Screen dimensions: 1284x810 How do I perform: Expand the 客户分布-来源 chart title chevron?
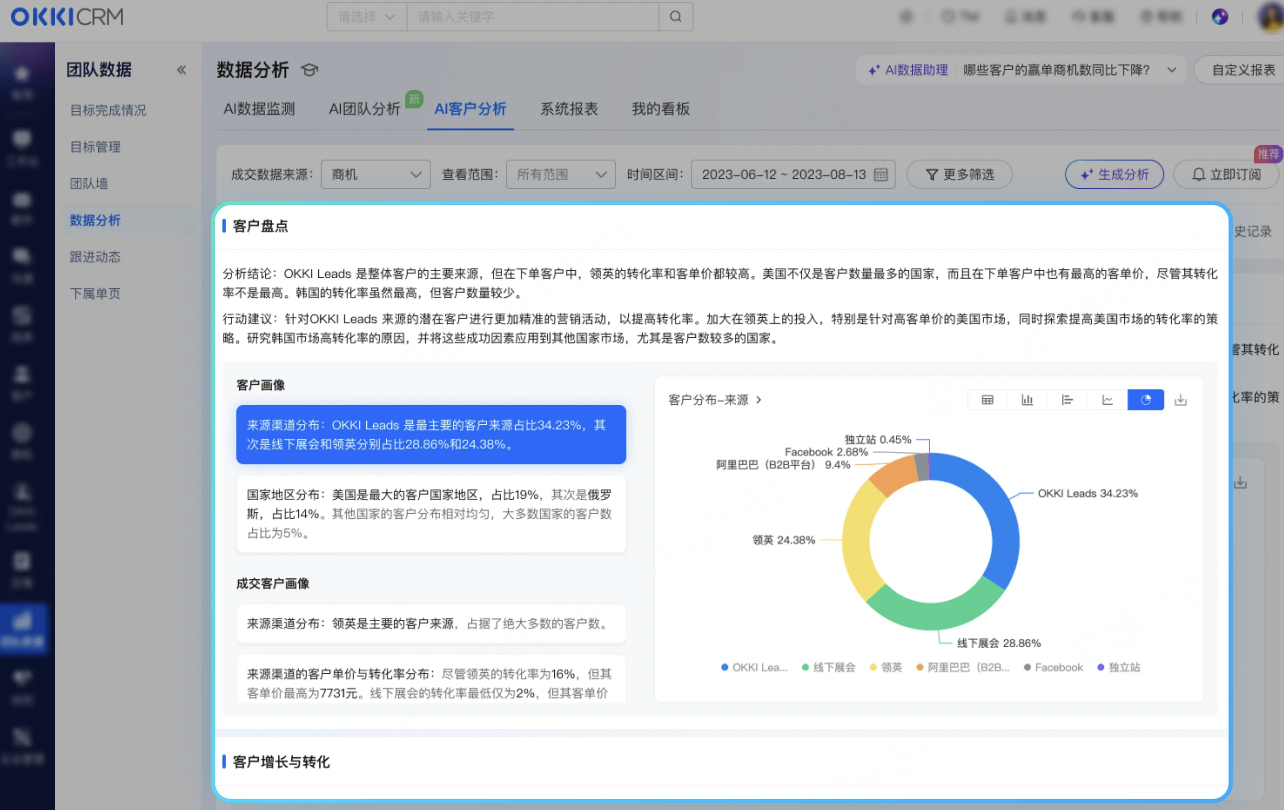759,400
